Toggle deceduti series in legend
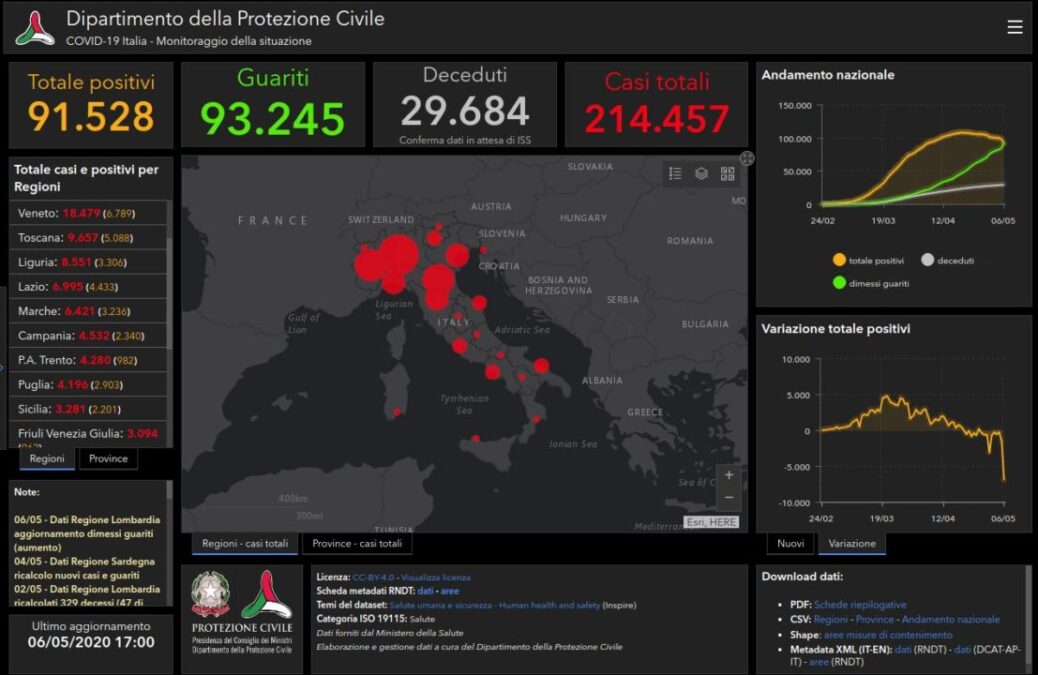 coord(947,260)
